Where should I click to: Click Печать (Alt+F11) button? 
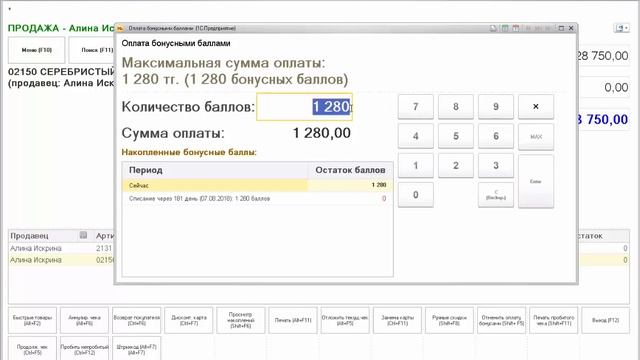[293, 320]
